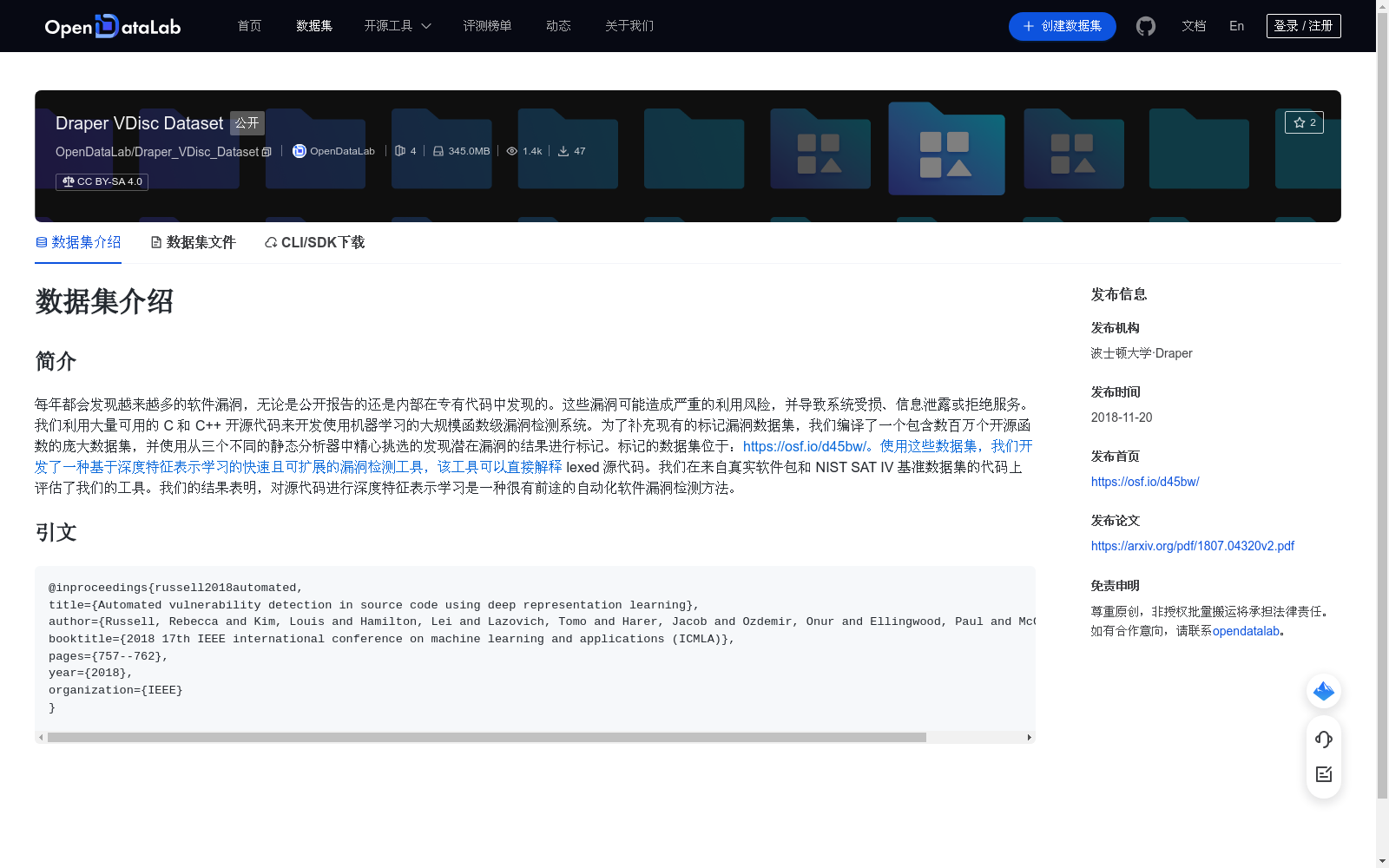Open the feedback edit note icon
This screenshot has width=1389, height=868.
click(x=1324, y=774)
